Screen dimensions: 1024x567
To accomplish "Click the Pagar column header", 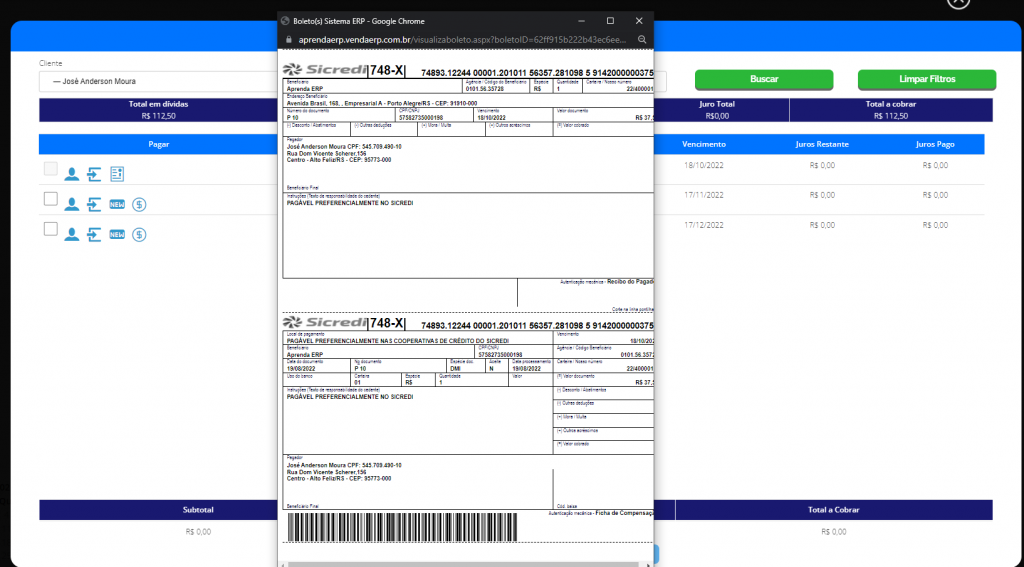I will click(159, 144).
